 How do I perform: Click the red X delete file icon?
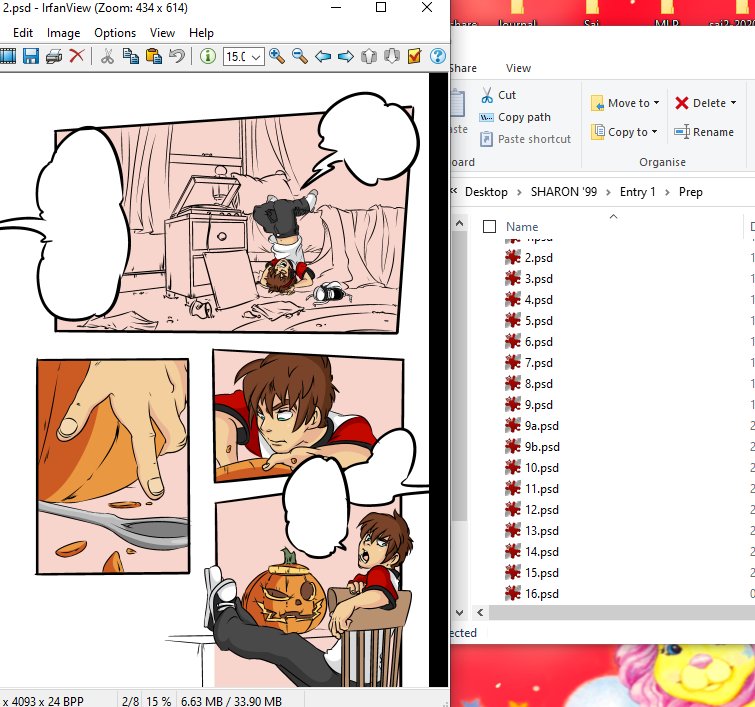click(77, 56)
